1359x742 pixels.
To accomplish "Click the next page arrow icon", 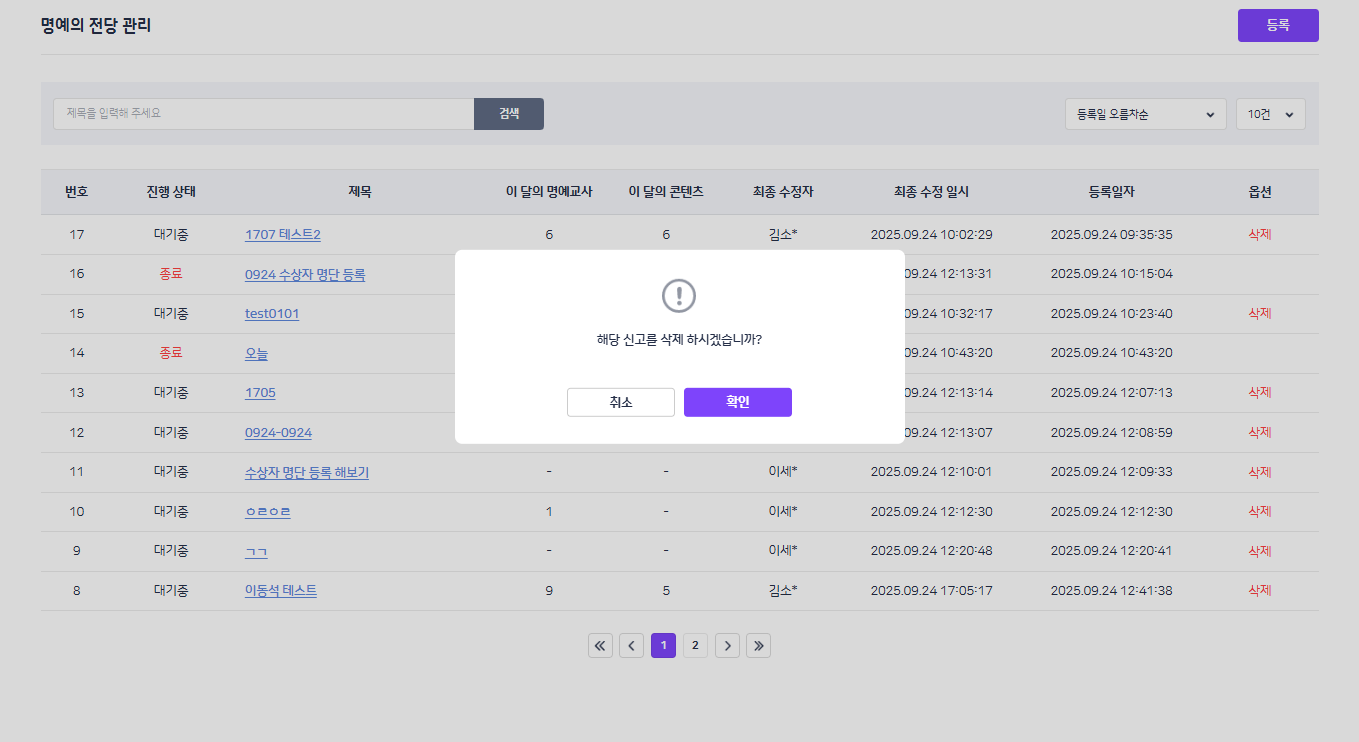I will click(727, 646).
